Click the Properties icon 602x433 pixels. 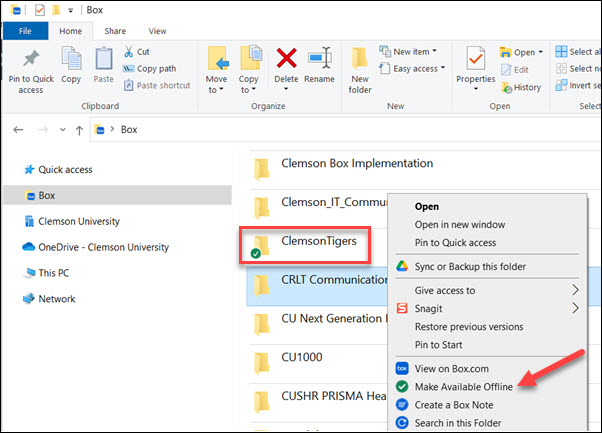[x=476, y=58]
